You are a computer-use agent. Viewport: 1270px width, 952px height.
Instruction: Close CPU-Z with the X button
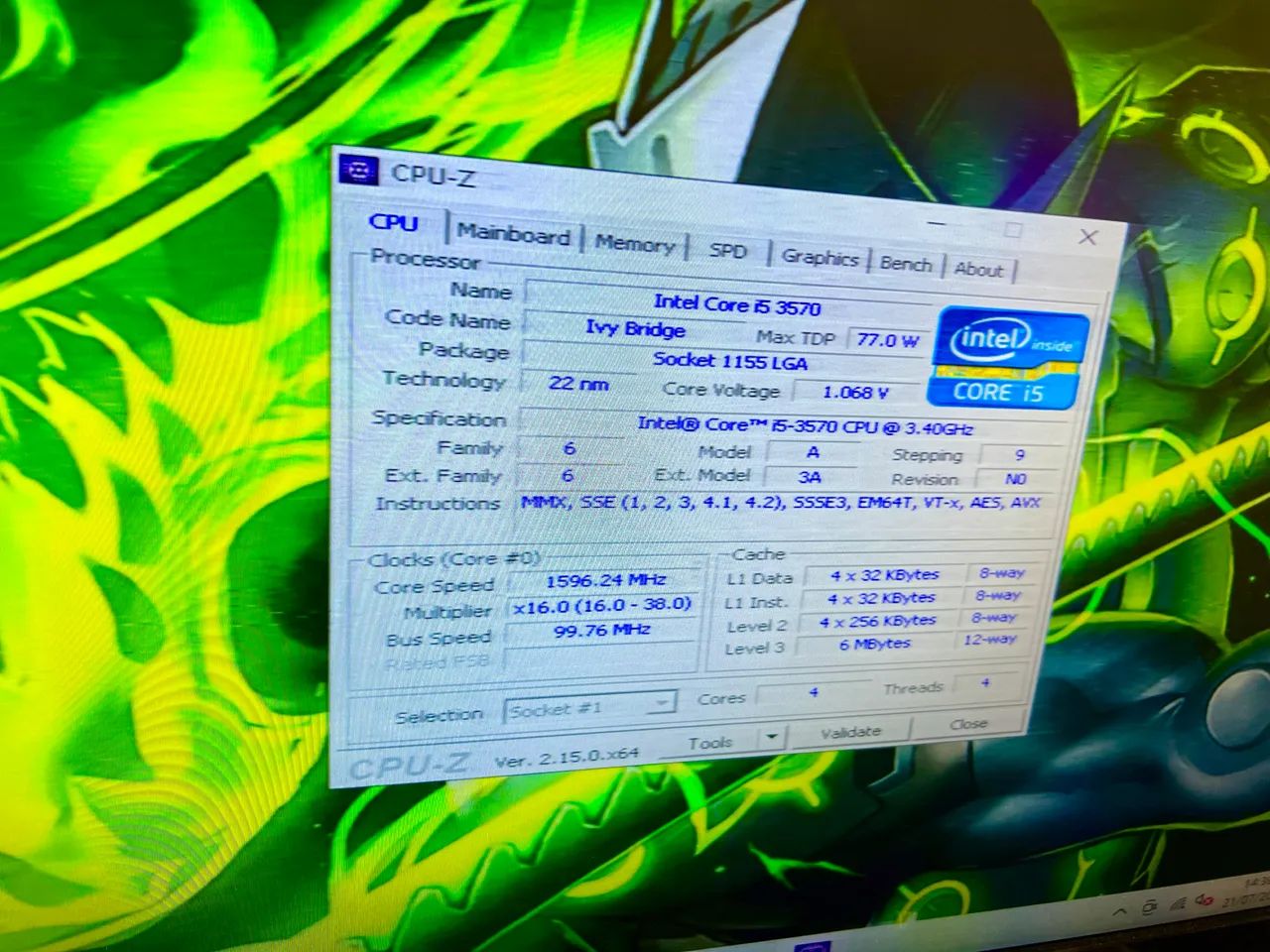pos(1087,237)
